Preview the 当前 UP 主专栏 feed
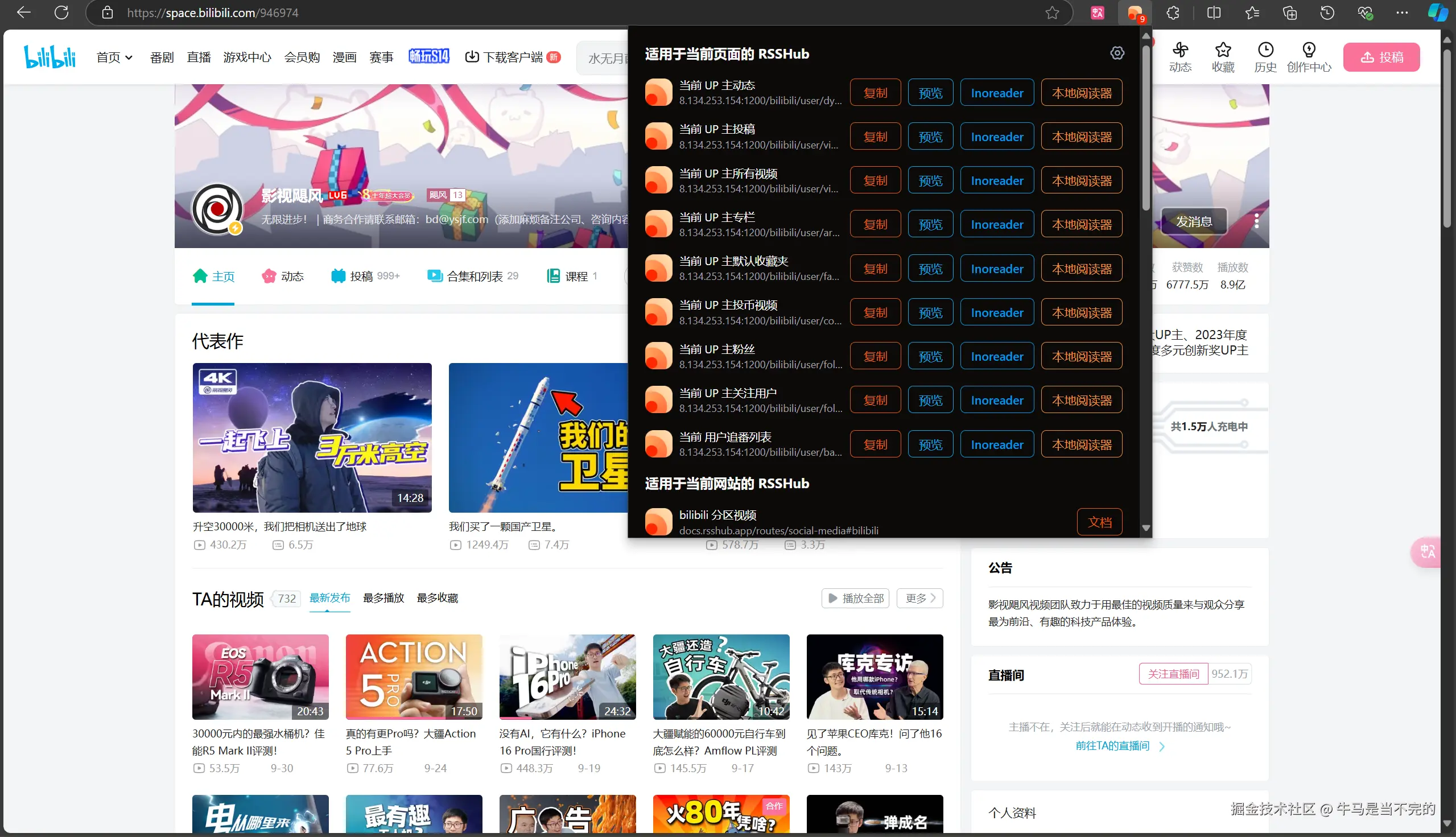This screenshot has height=837, width=1456. 930,224
